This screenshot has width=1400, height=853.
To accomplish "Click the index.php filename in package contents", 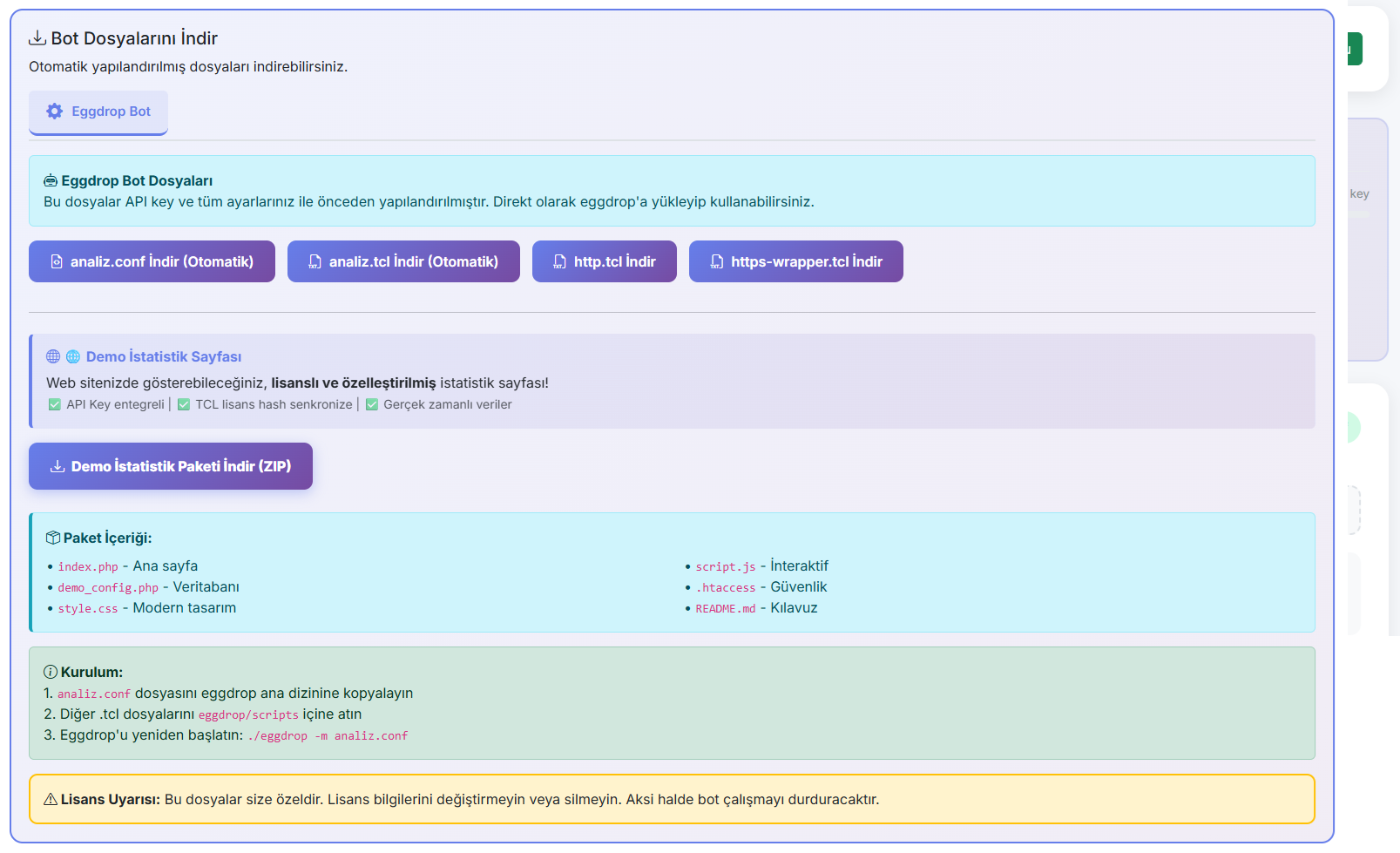I will [x=88, y=567].
